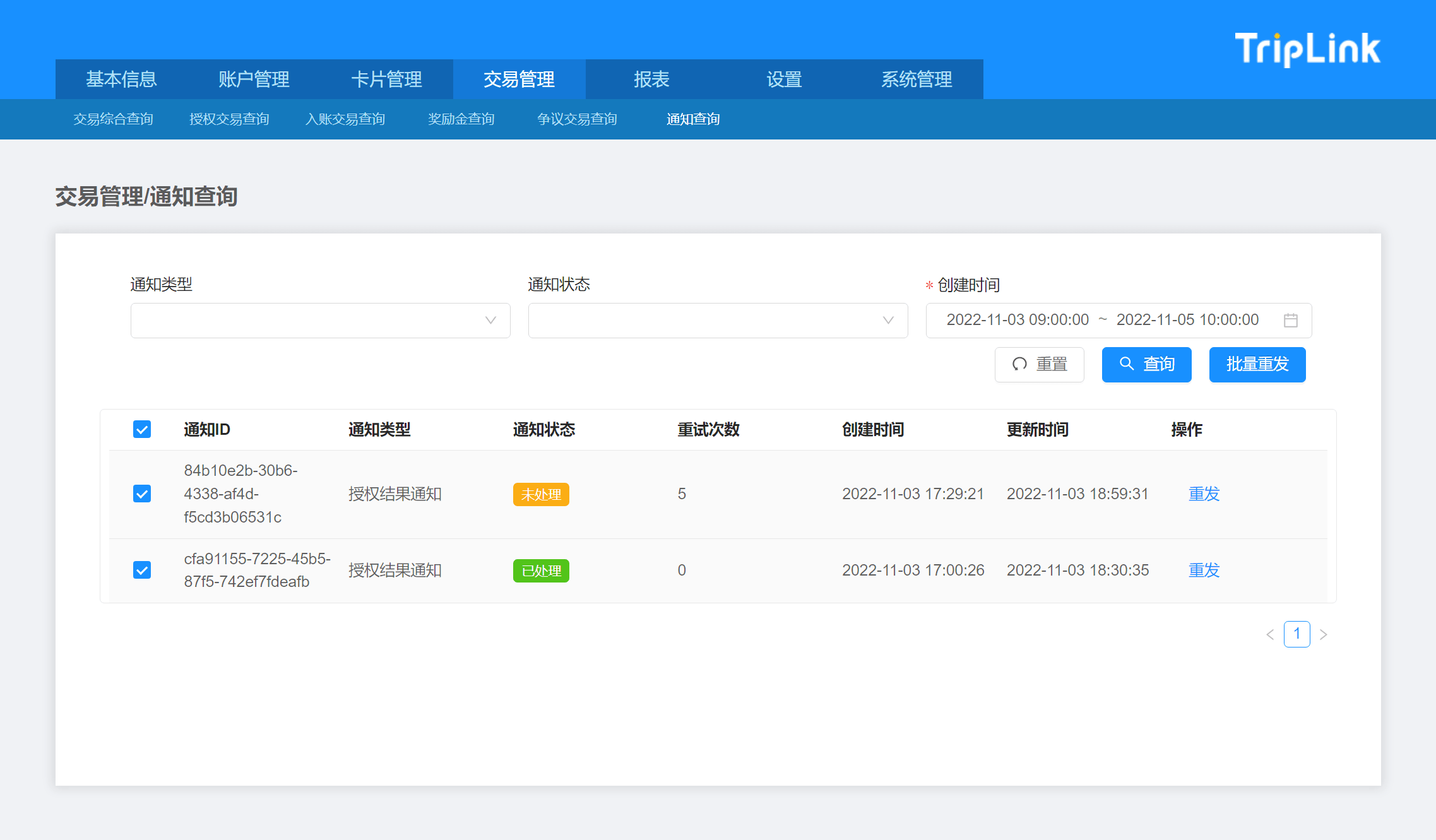Click the 已处理 green status badge
The height and width of the screenshot is (840, 1436).
pyautogui.click(x=541, y=571)
